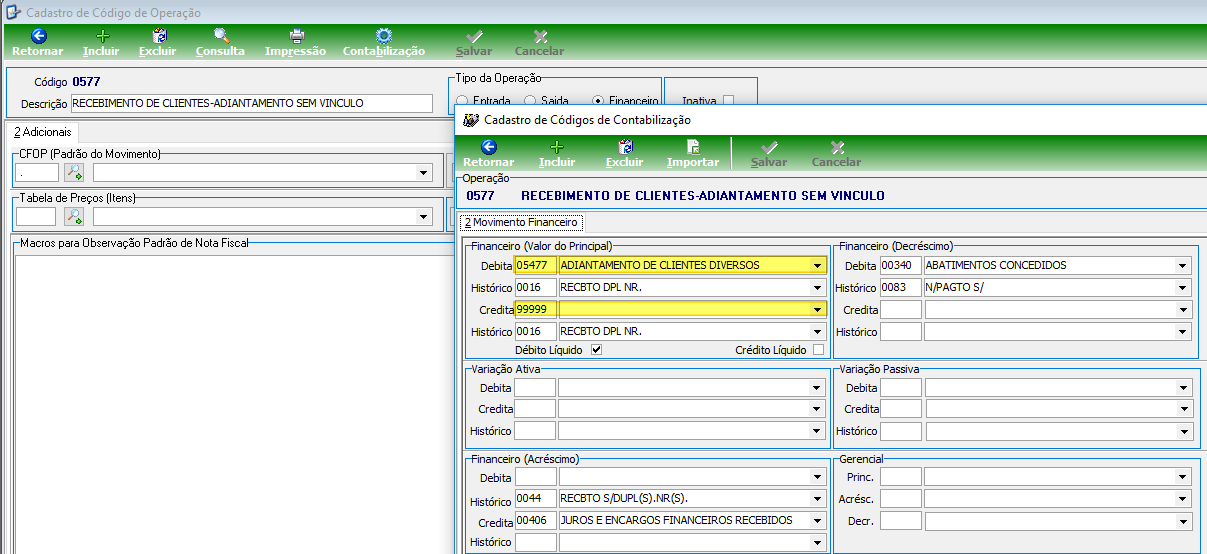Image resolution: width=1207 pixels, height=554 pixels.
Task: Click the Cadastro de Código de Operação title icon
Action: [x=12, y=12]
